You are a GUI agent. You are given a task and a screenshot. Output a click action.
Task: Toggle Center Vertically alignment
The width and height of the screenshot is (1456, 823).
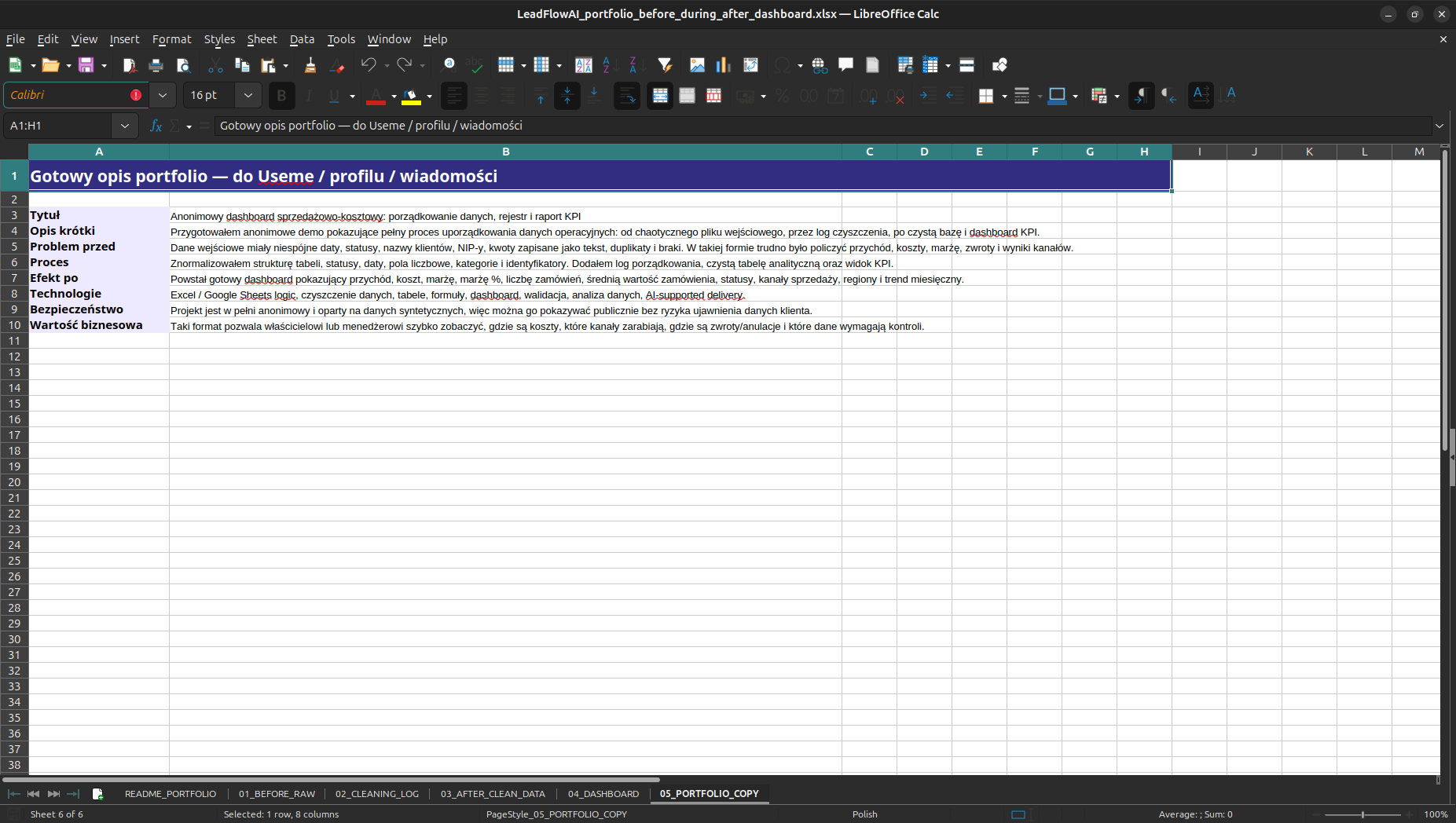tap(567, 96)
